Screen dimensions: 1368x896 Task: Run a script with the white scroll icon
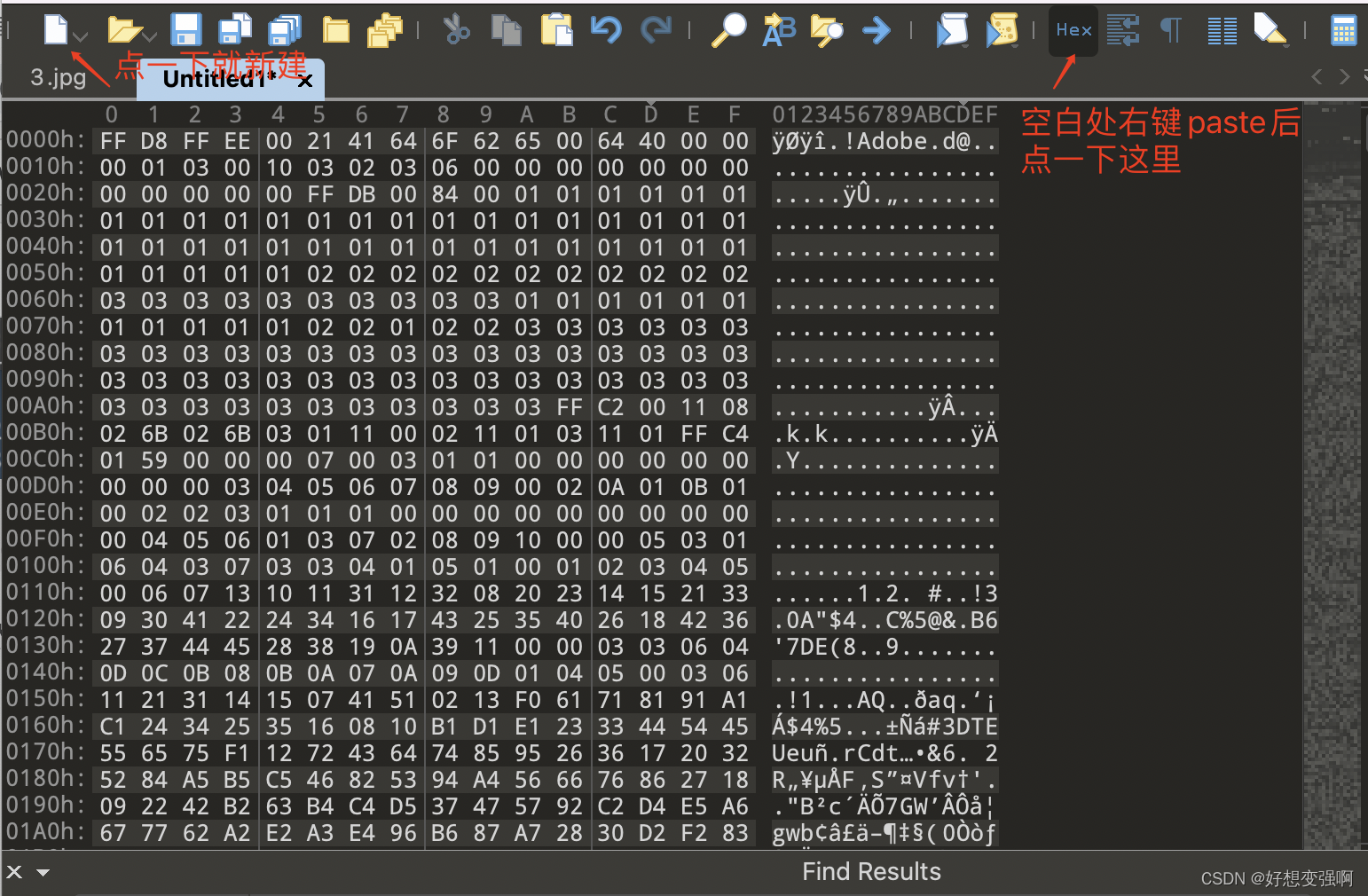pos(953,29)
